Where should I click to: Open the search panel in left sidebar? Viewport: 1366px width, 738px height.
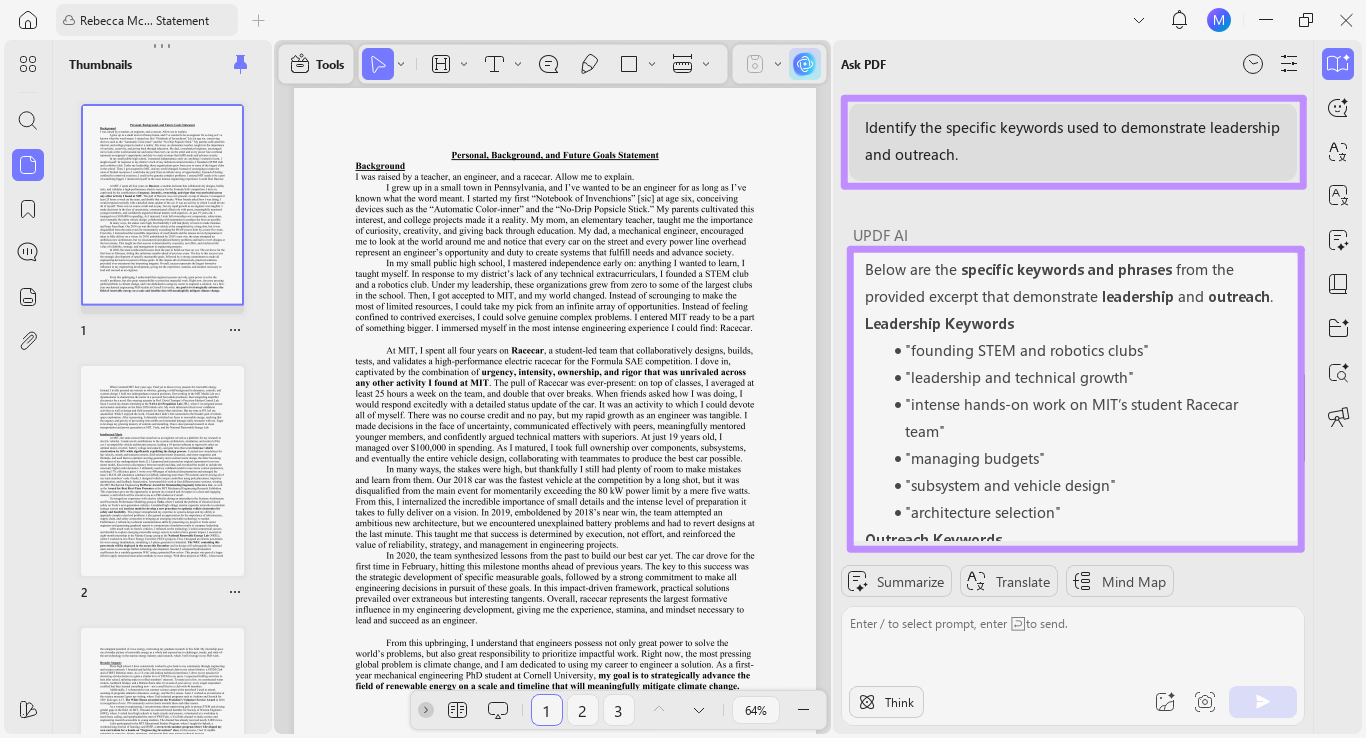pos(28,121)
